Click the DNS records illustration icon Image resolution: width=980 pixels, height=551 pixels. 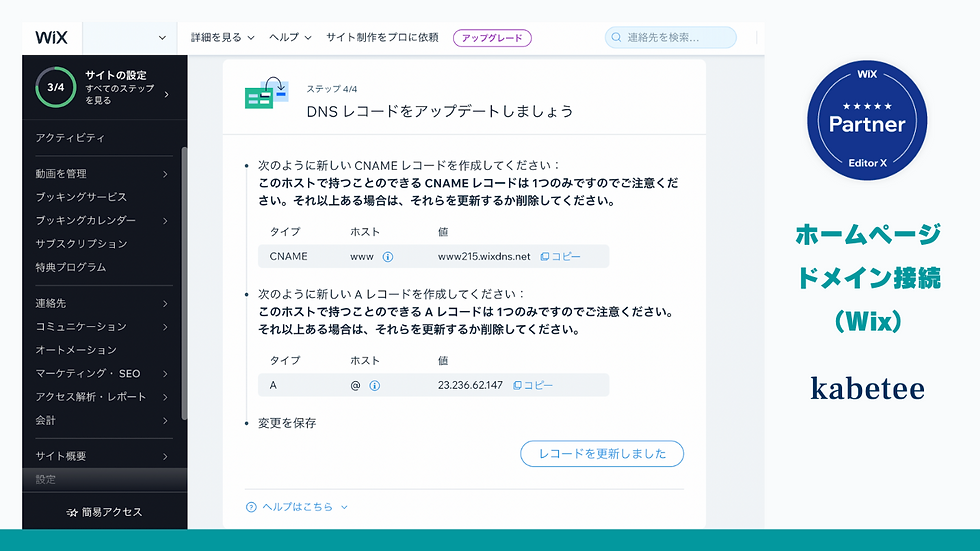266,94
